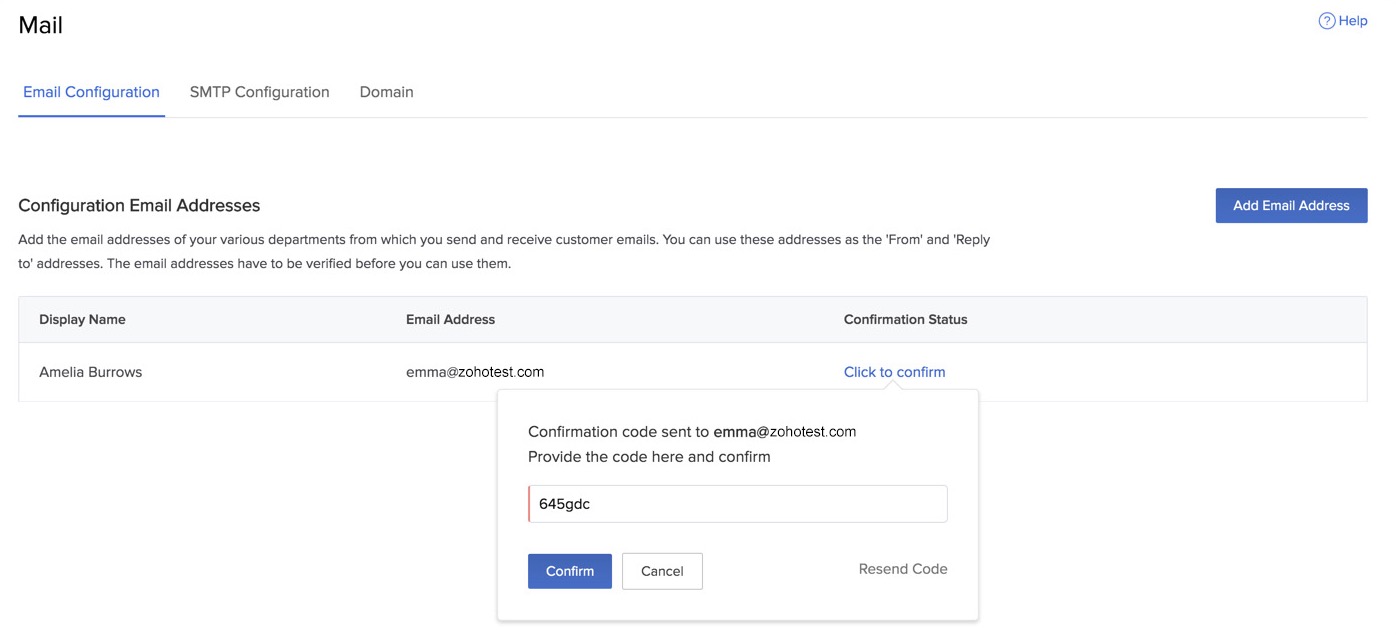Click the Confirmation Status column header
This screenshot has width=1396, height=635.
[905, 320]
